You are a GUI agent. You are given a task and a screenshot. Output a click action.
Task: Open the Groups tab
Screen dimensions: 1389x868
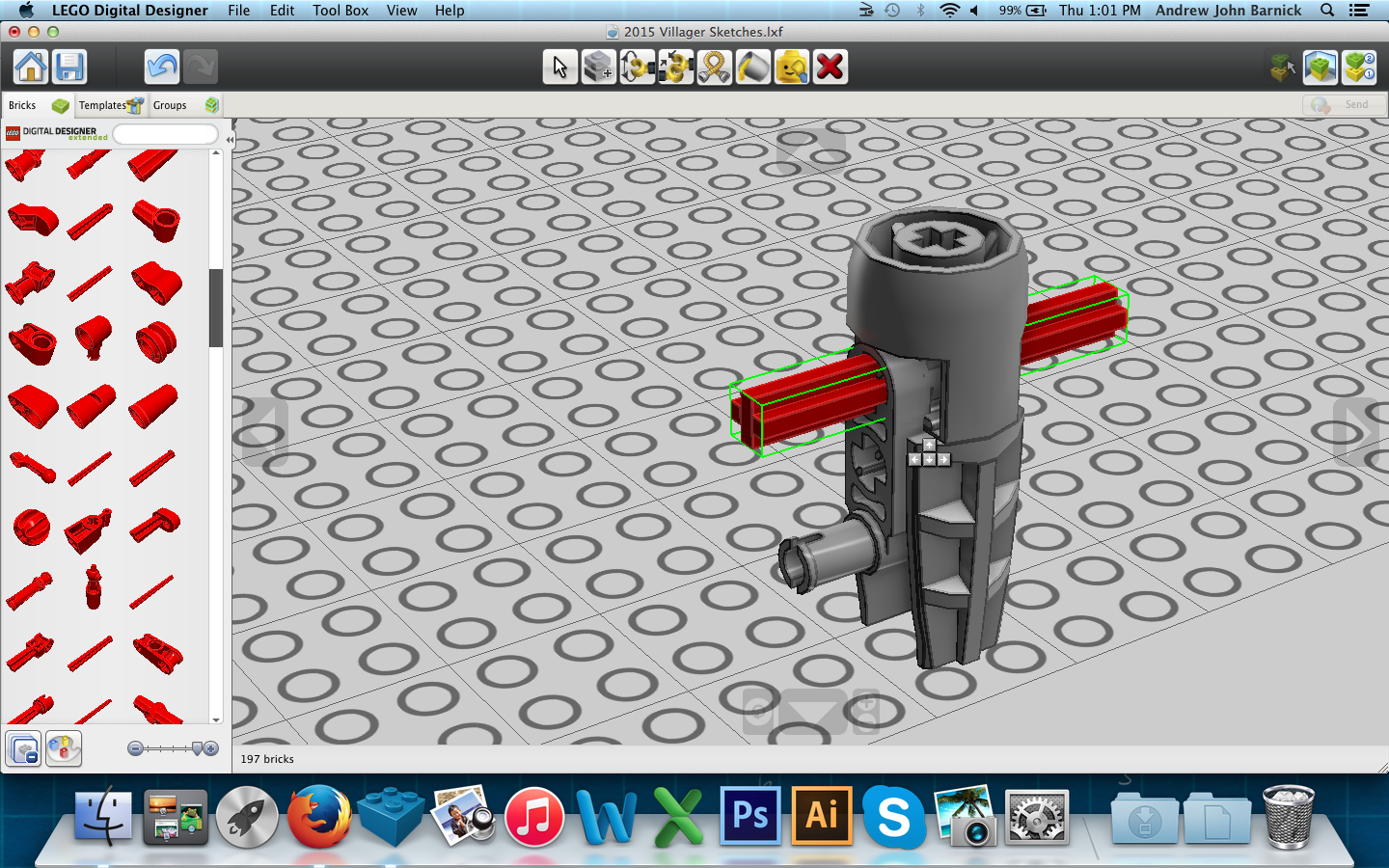click(x=184, y=105)
